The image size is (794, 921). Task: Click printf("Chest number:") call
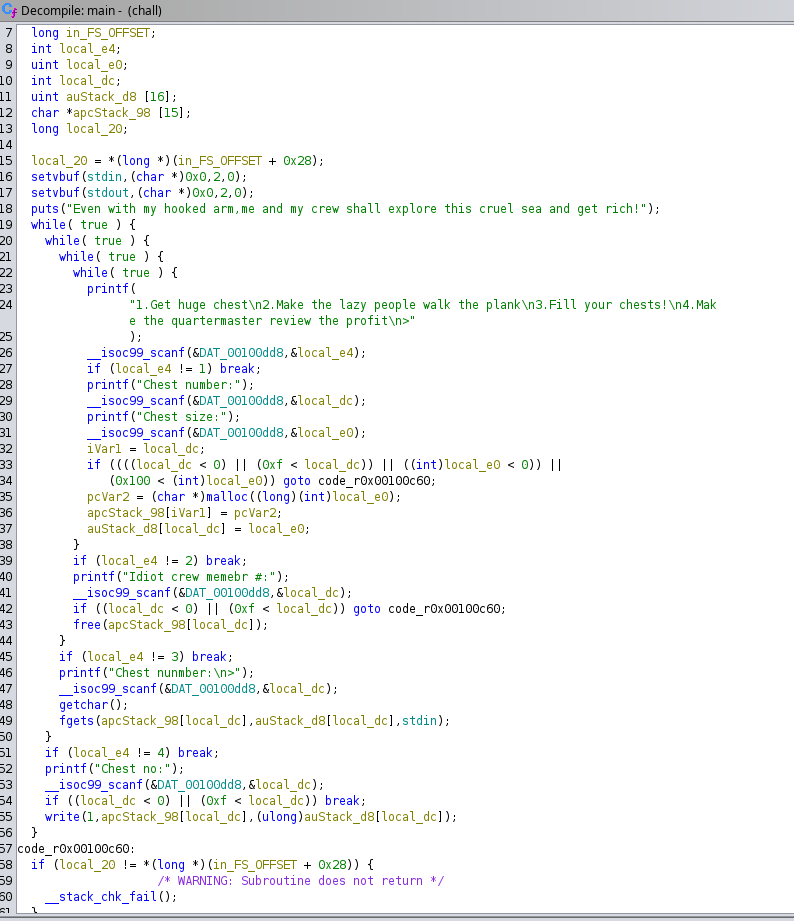pos(170,385)
